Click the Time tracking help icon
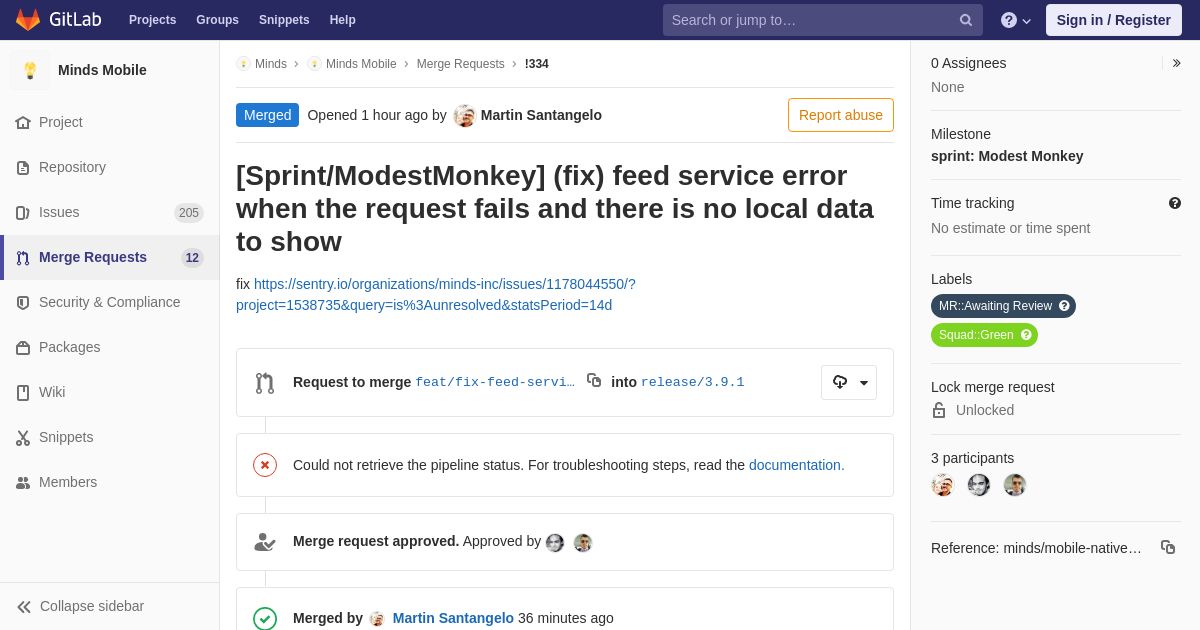The width and height of the screenshot is (1200, 630). tap(1175, 203)
